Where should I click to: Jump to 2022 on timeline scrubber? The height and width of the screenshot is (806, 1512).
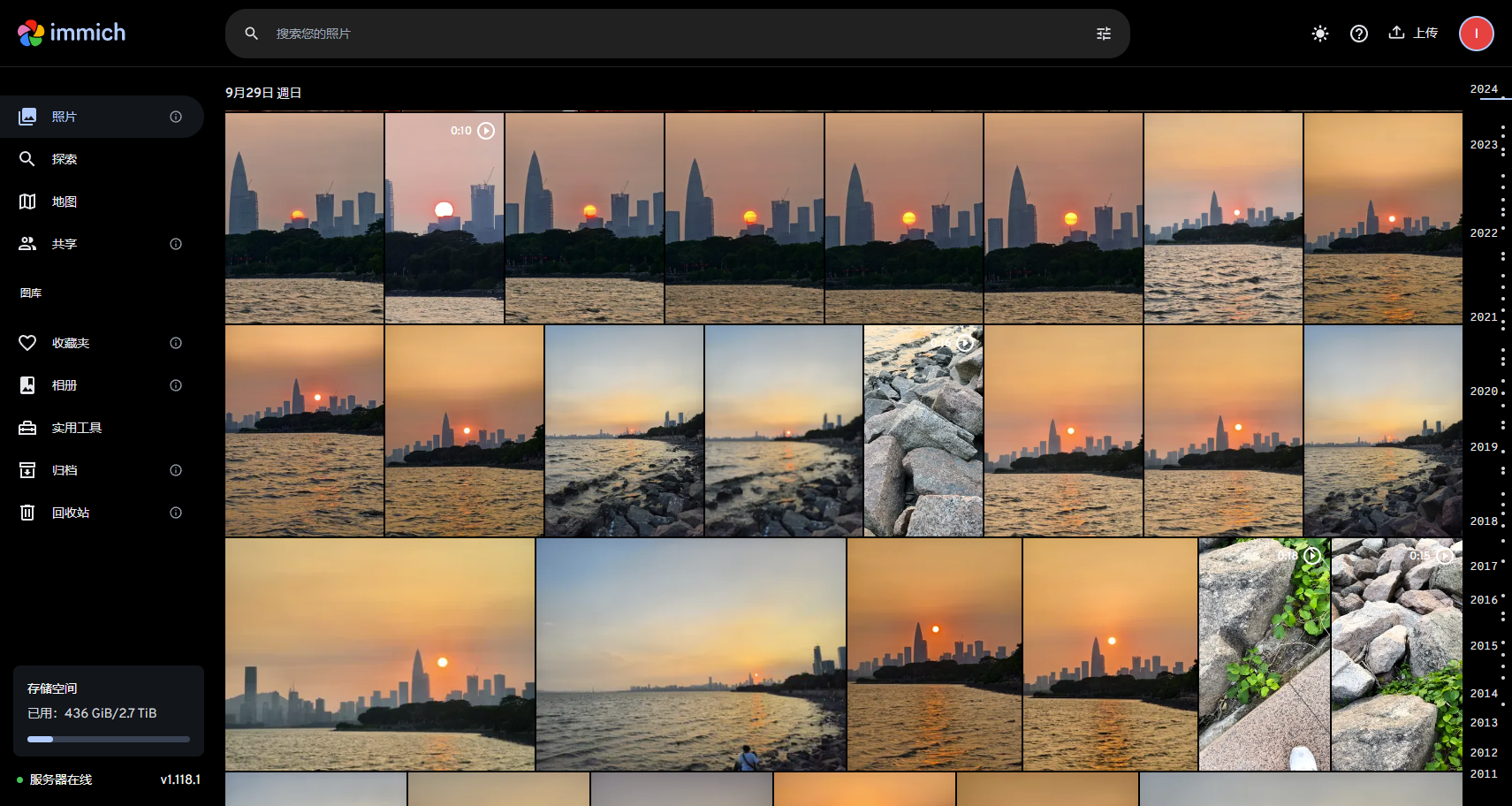[x=1484, y=233]
